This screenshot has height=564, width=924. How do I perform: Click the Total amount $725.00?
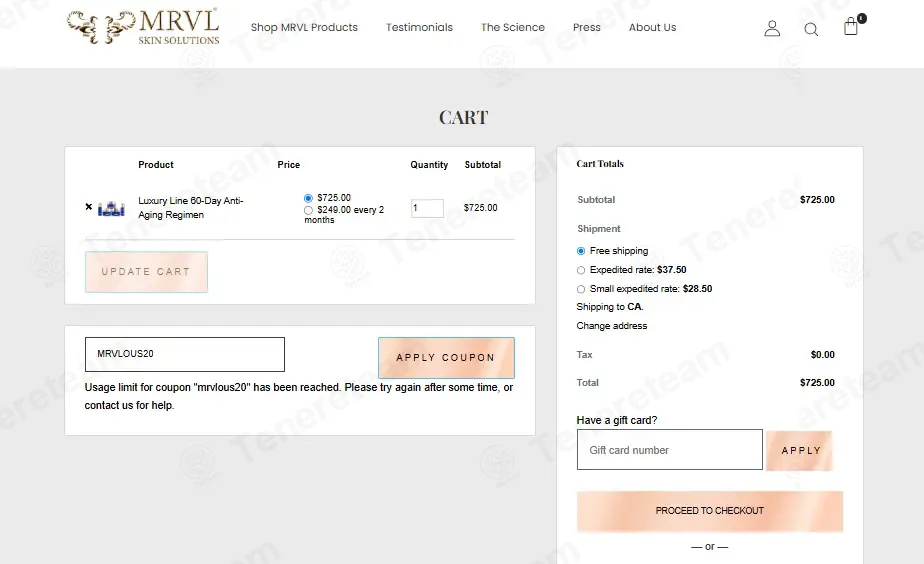817,382
